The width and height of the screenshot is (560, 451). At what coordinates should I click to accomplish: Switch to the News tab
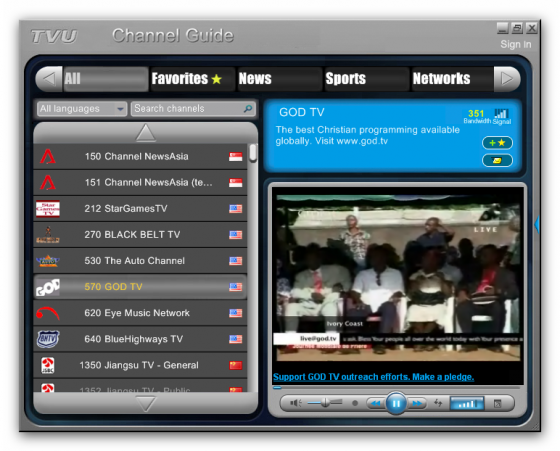pyautogui.click(x=280, y=79)
